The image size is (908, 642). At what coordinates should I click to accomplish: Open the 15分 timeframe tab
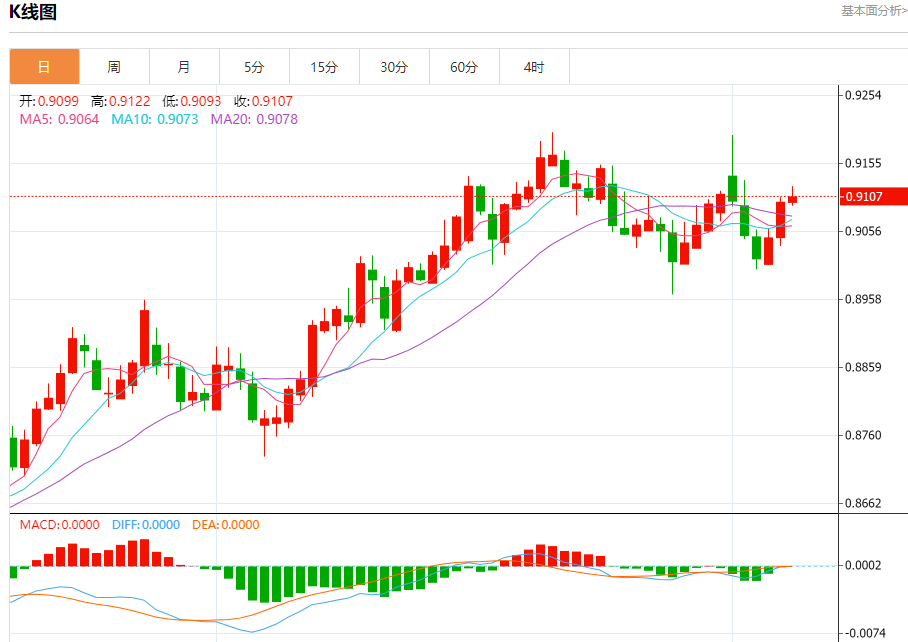coord(324,67)
